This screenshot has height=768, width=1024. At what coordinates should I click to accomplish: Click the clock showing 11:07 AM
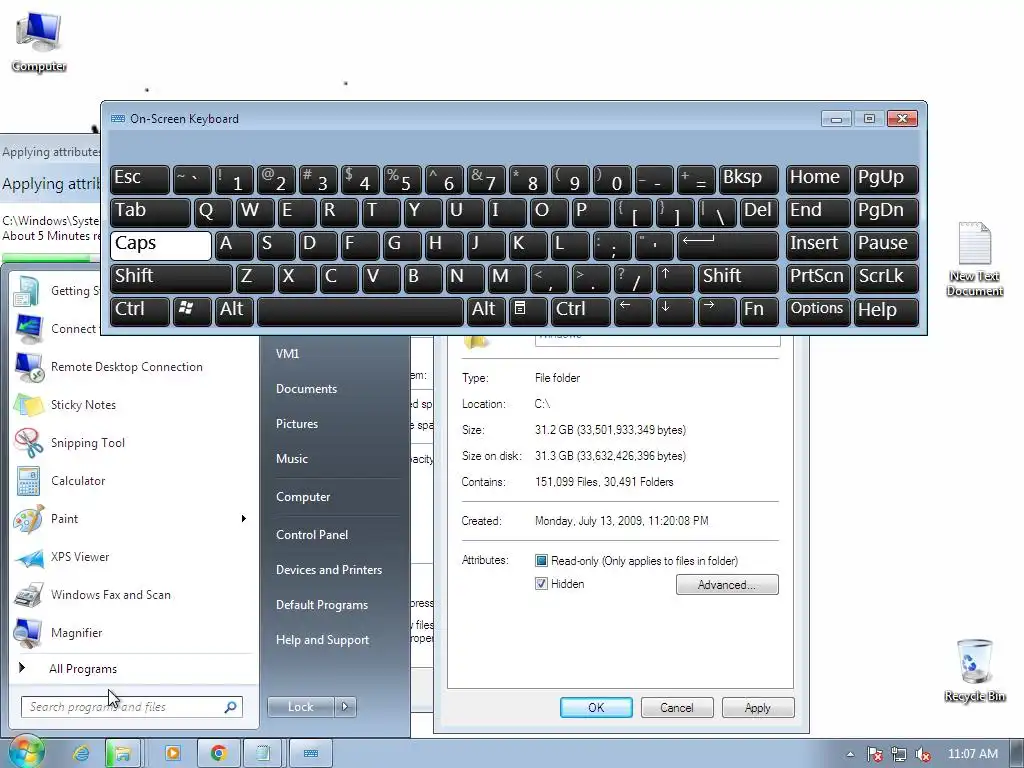coord(972,754)
